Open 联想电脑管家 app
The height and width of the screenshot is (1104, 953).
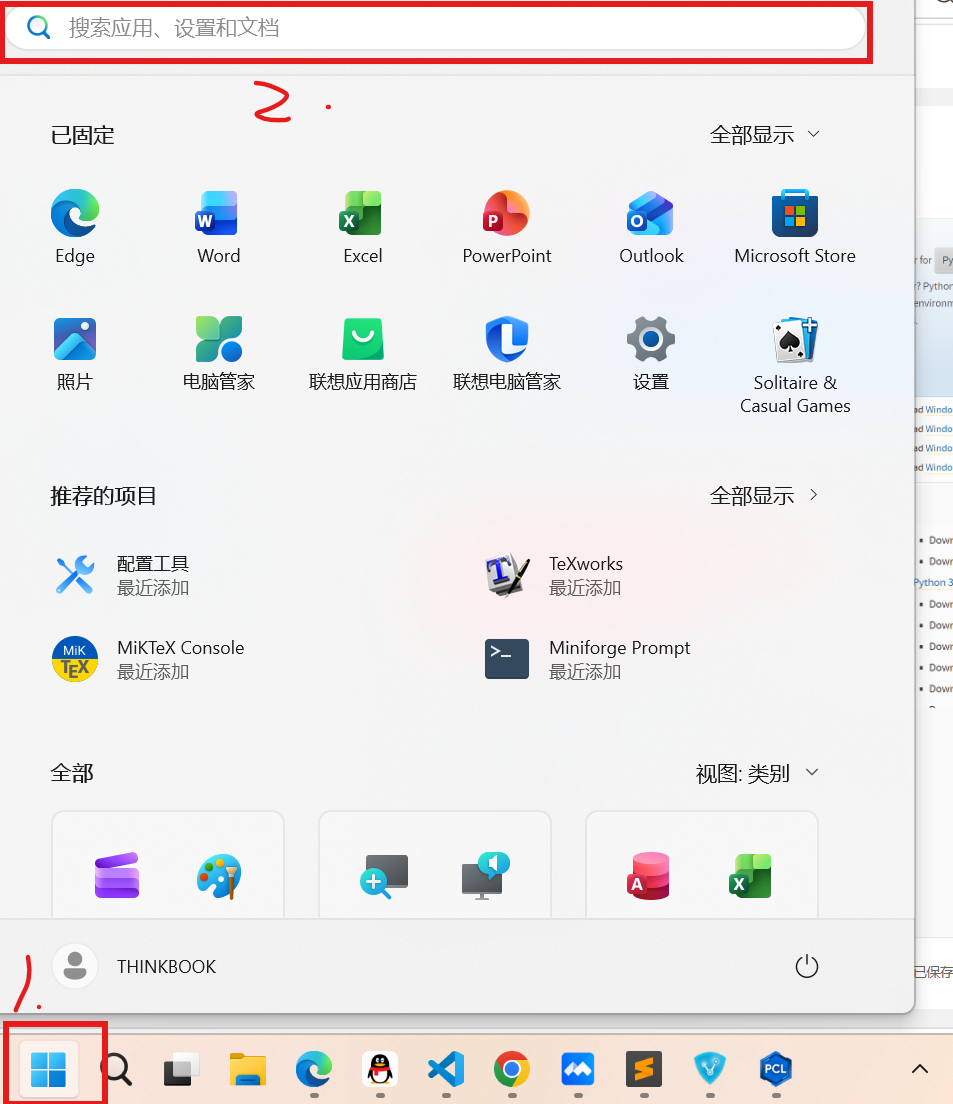click(507, 353)
